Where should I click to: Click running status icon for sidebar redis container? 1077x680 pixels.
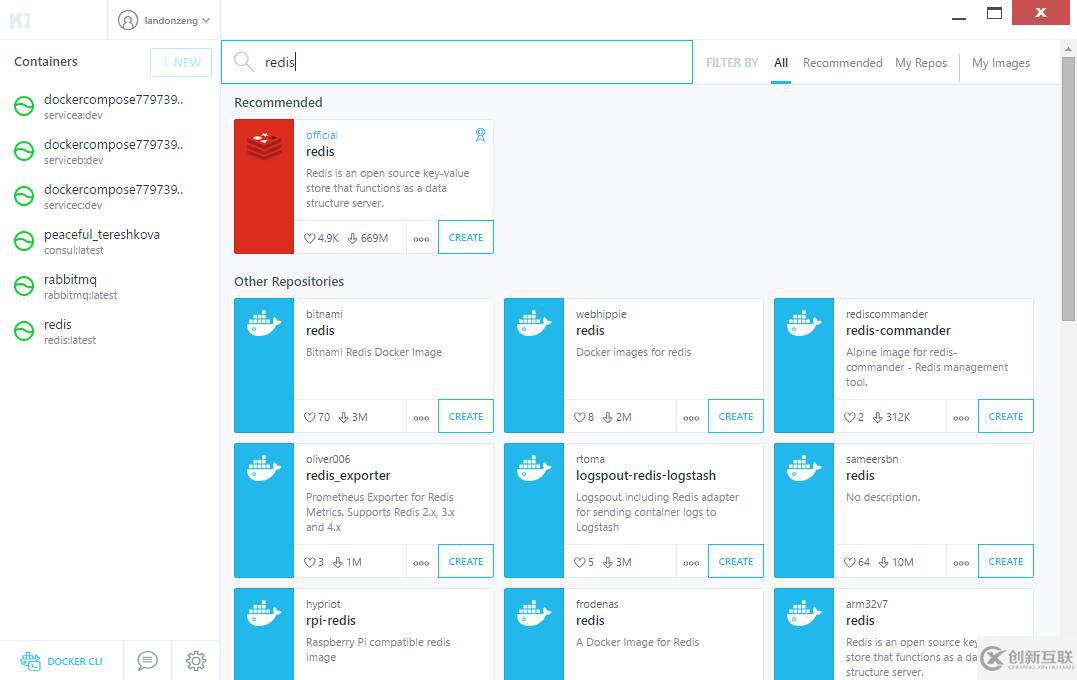click(24, 331)
